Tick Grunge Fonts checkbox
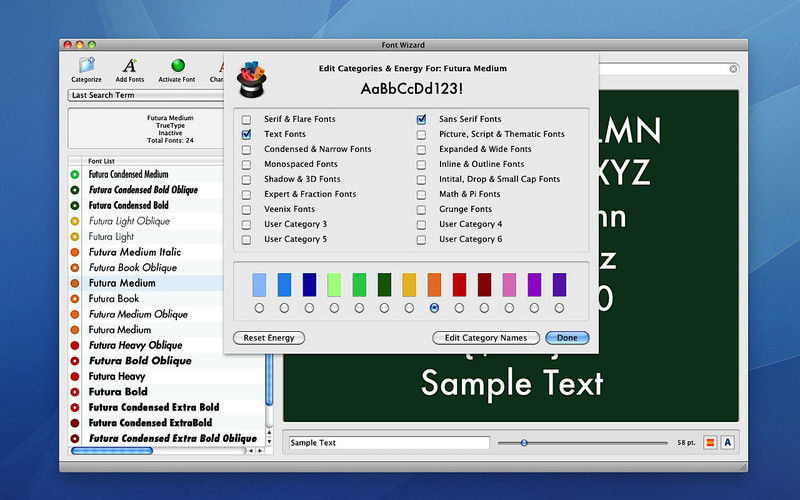The height and width of the screenshot is (500, 800). coord(421,210)
